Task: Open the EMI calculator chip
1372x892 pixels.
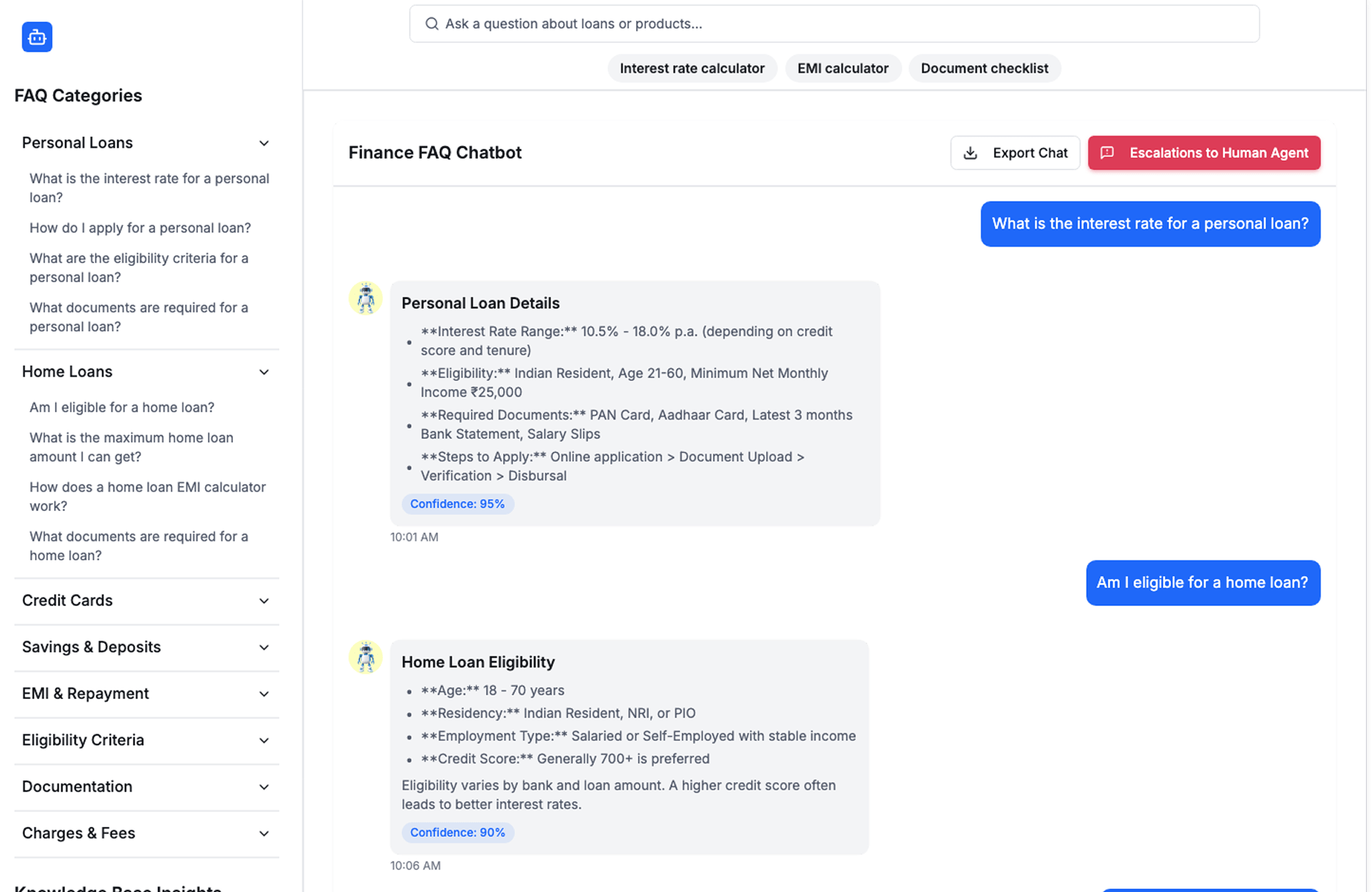Action: click(x=842, y=69)
